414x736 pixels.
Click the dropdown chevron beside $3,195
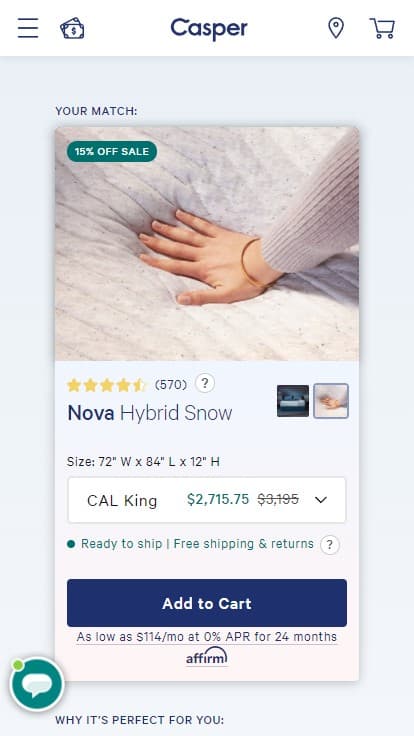tap(321, 500)
